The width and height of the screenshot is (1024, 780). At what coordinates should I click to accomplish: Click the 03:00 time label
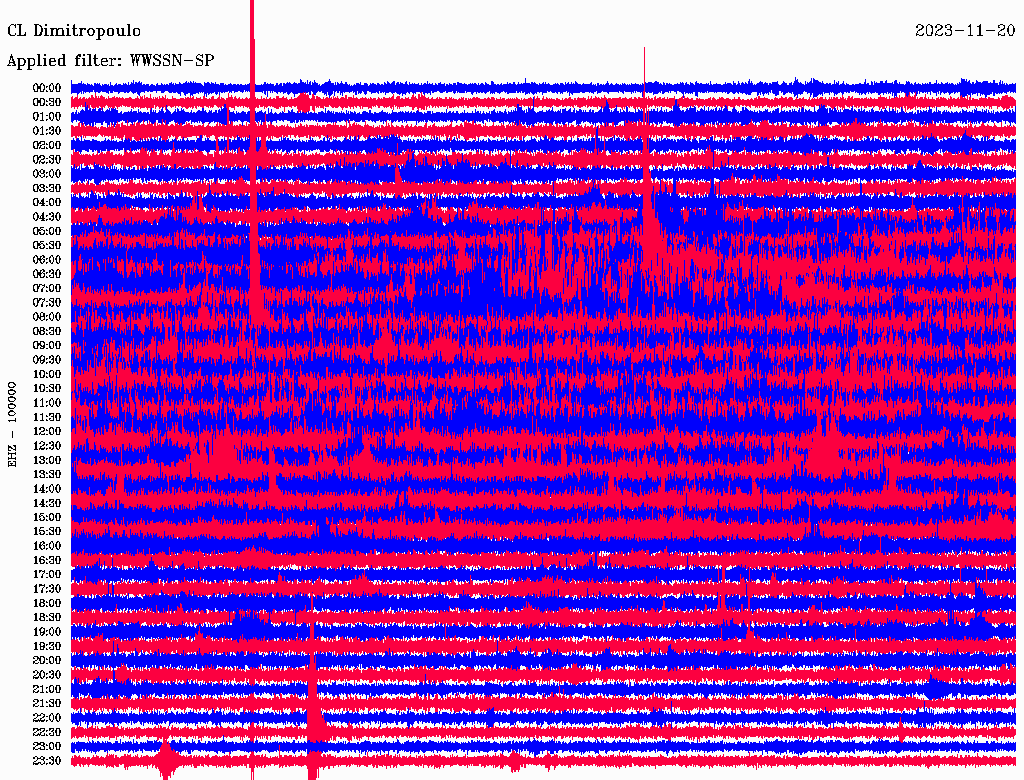point(47,174)
